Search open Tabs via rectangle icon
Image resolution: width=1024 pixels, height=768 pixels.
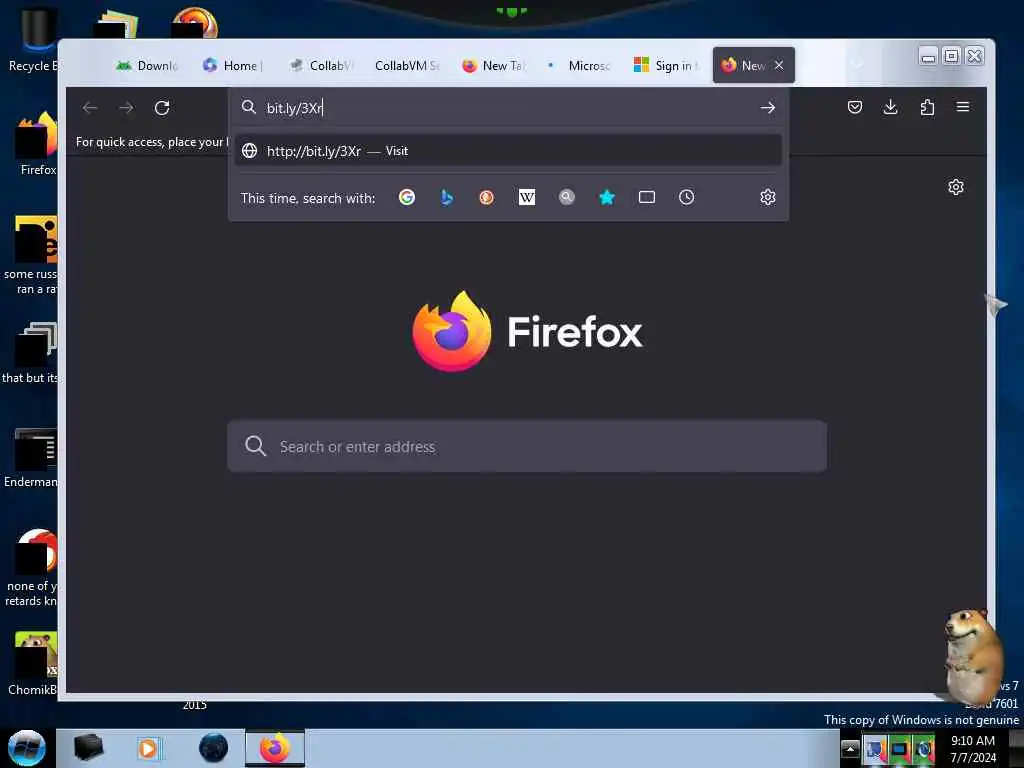[647, 197]
